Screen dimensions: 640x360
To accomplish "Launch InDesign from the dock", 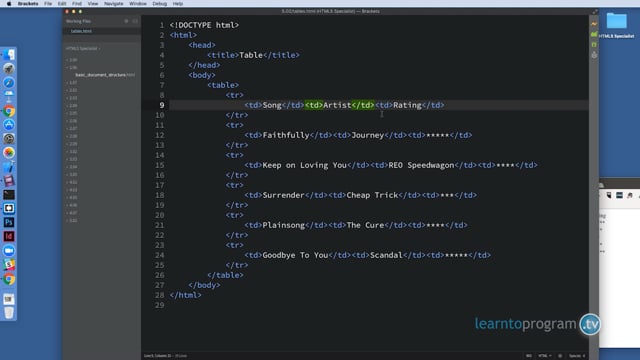I will click(9, 236).
